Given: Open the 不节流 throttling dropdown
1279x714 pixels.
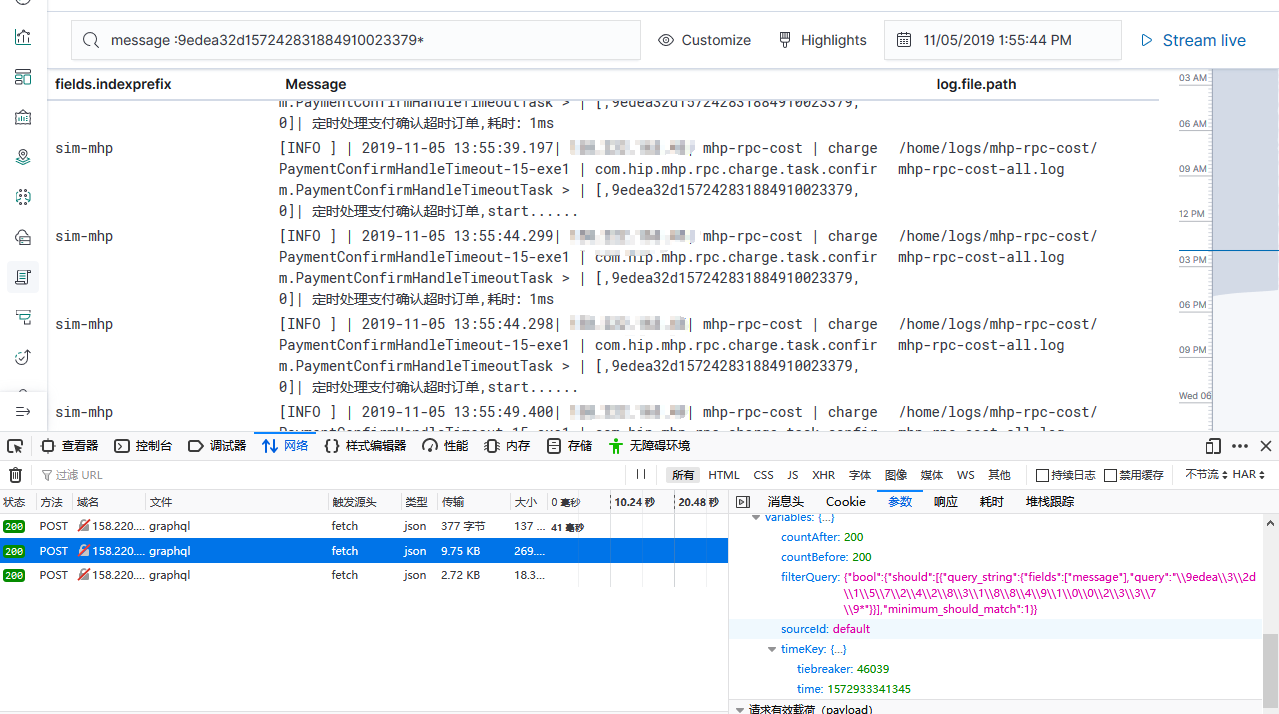Looking at the screenshot, I should pos(1205,475).
